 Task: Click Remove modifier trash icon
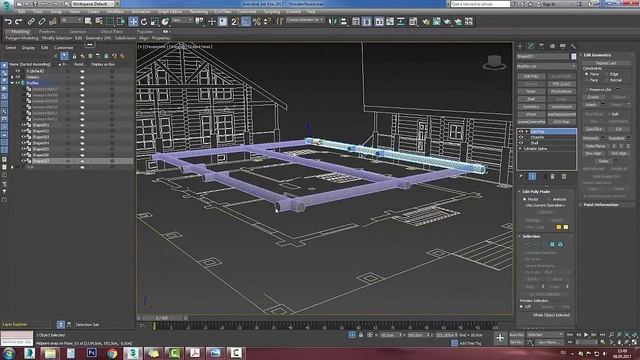pos(552,176)
